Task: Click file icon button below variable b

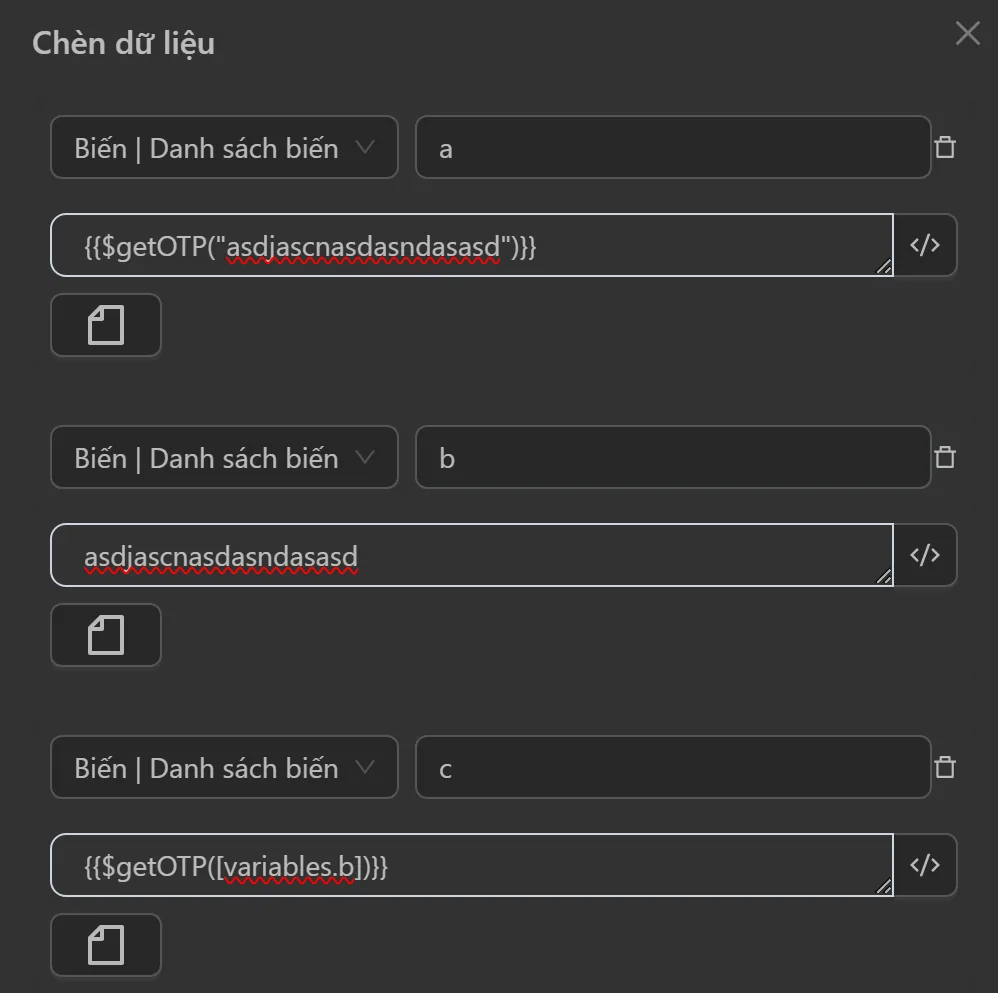Action: (x=106, y=635)
